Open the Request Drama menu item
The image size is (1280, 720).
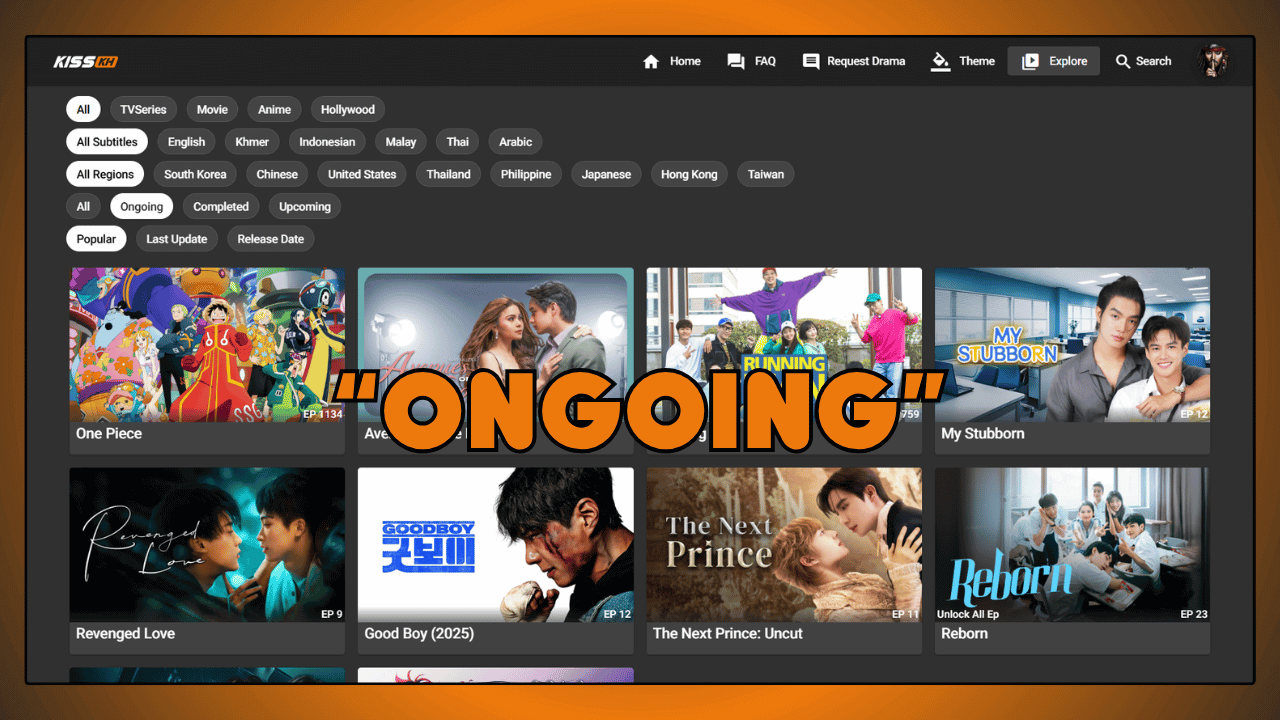point(865,62)
